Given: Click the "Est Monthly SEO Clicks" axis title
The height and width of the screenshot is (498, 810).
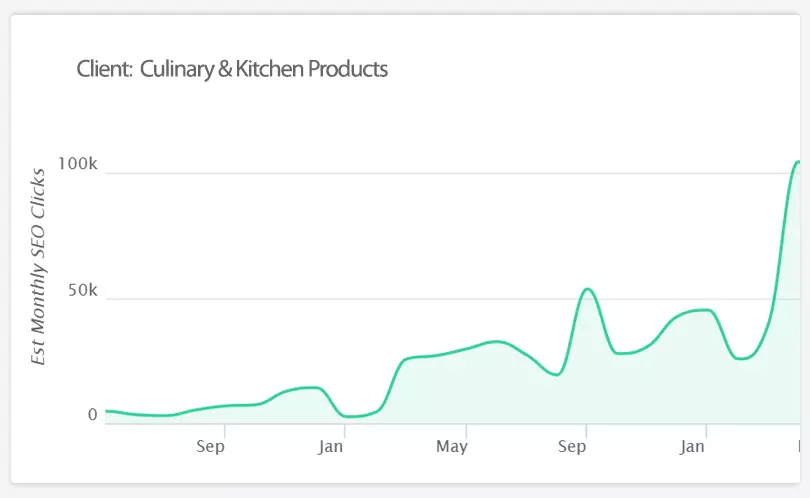Looking at the screenshot, I should click(39, 267).
